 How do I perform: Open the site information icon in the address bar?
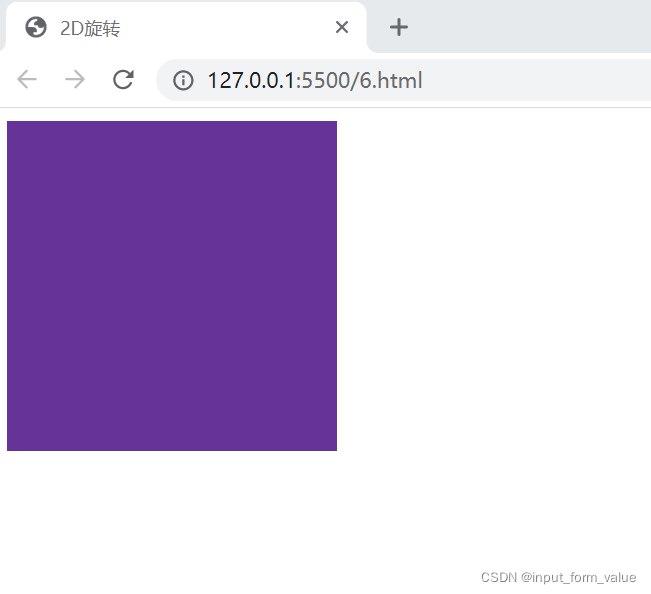click(x=183, y=80)
